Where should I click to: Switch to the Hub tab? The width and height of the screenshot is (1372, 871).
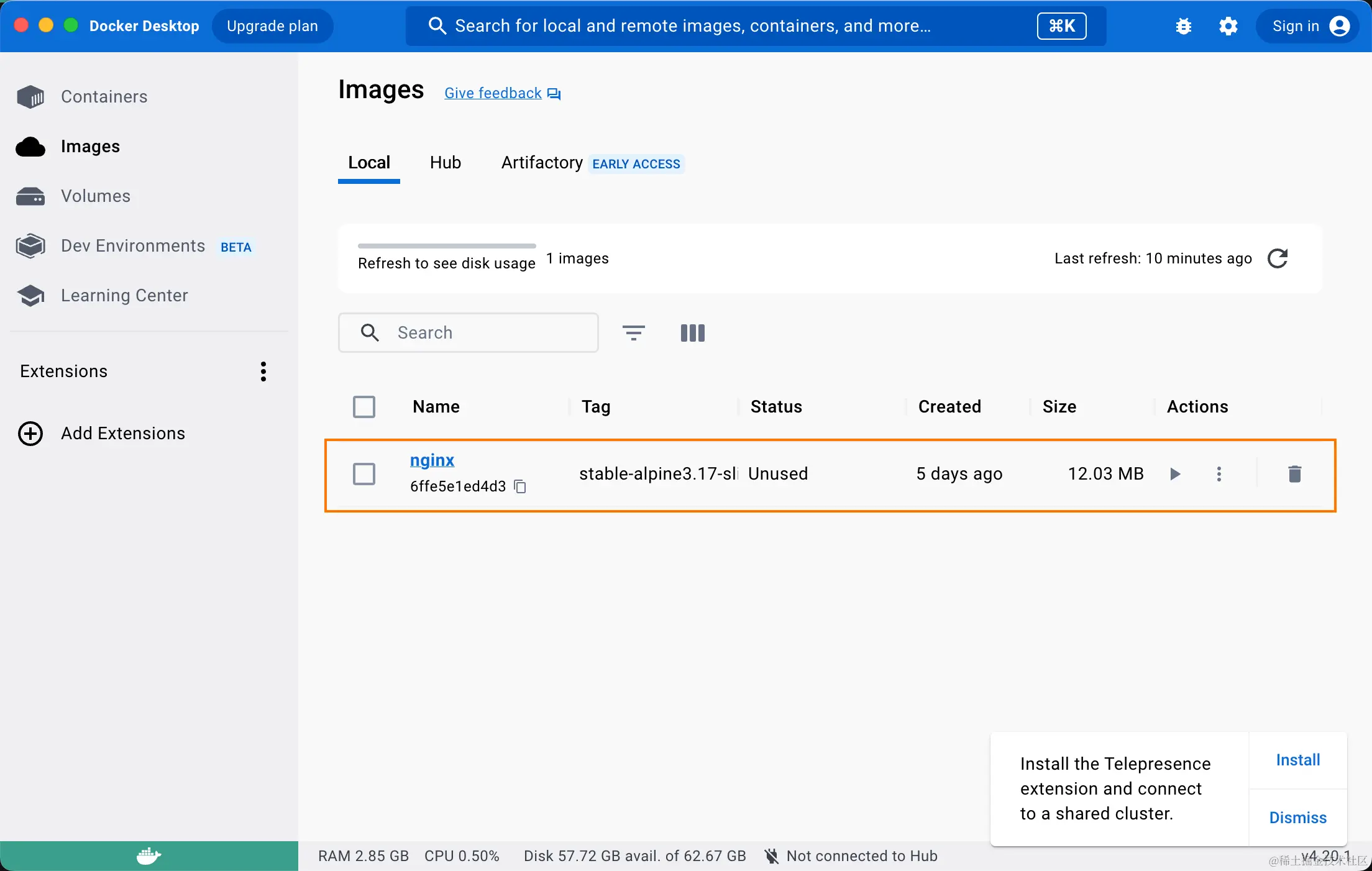coord(445,163)
